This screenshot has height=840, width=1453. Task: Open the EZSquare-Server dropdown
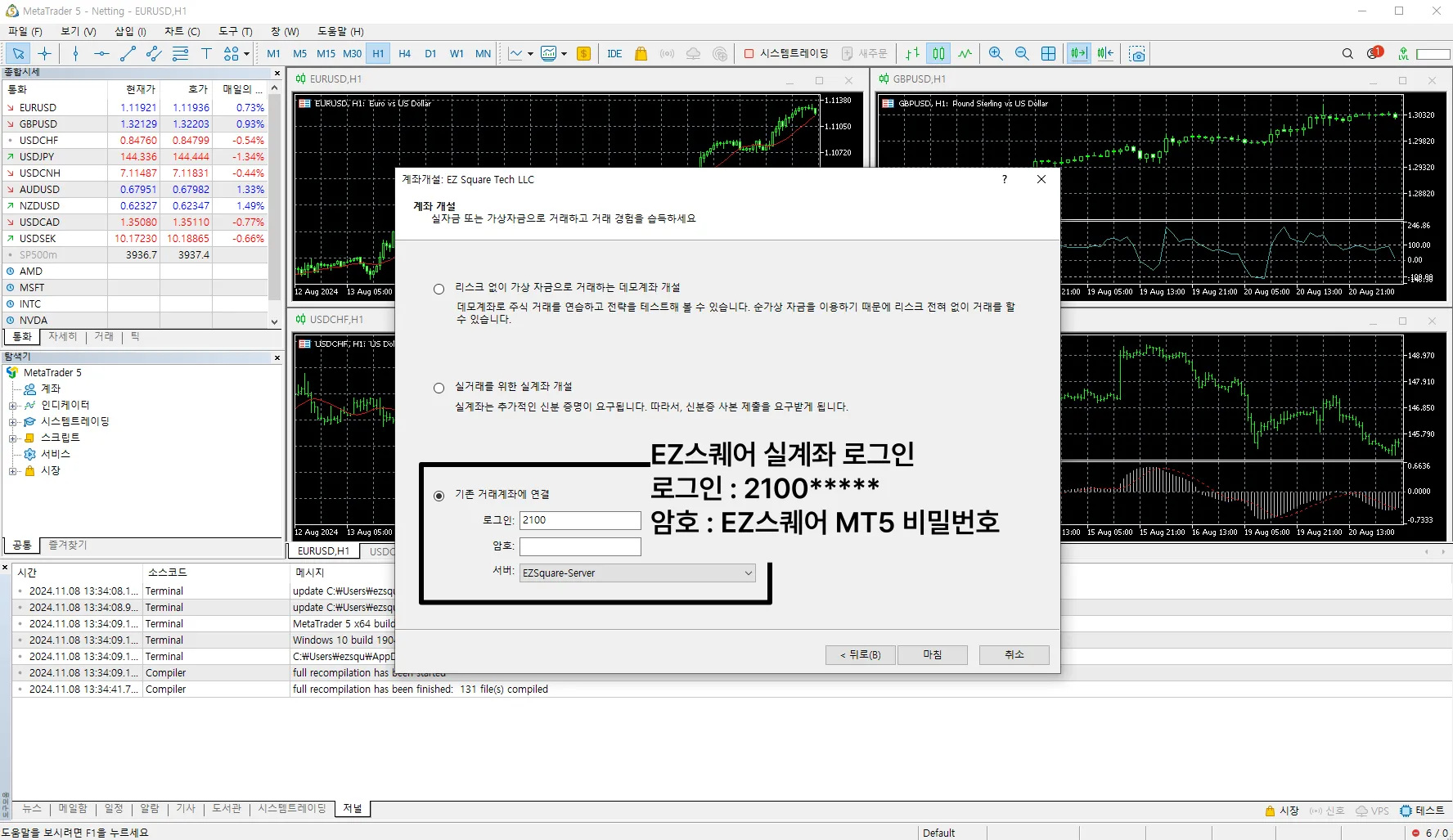click(x=637, y=573)
